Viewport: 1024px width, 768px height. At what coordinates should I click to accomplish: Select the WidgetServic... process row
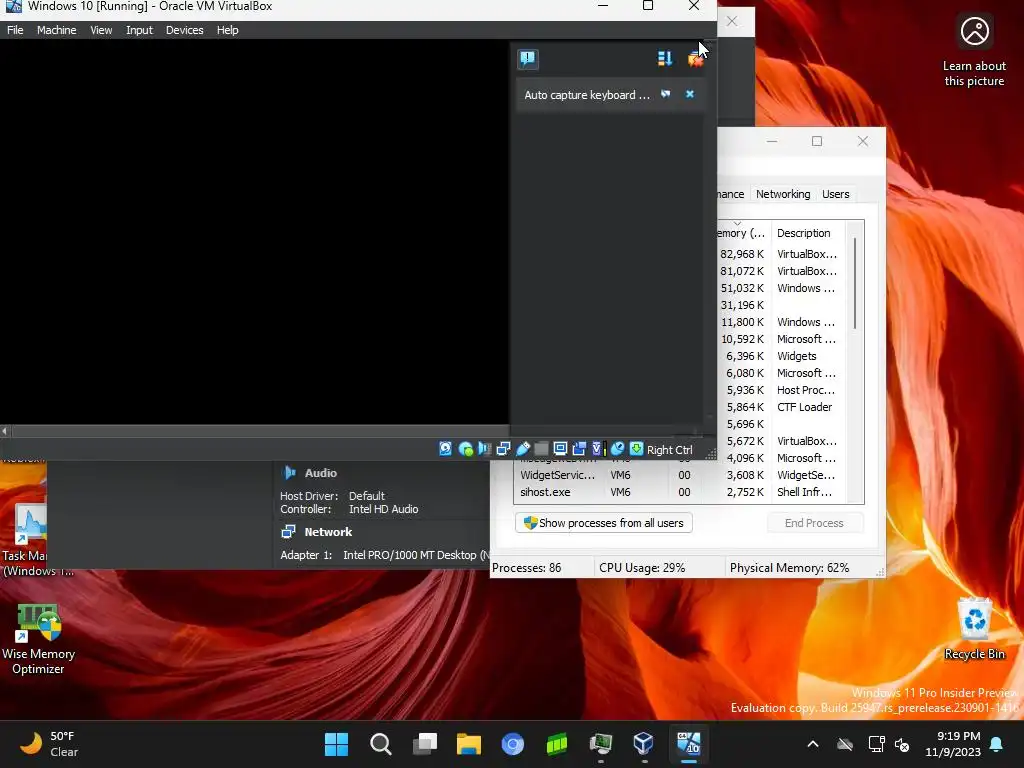(x=679, y=475)
